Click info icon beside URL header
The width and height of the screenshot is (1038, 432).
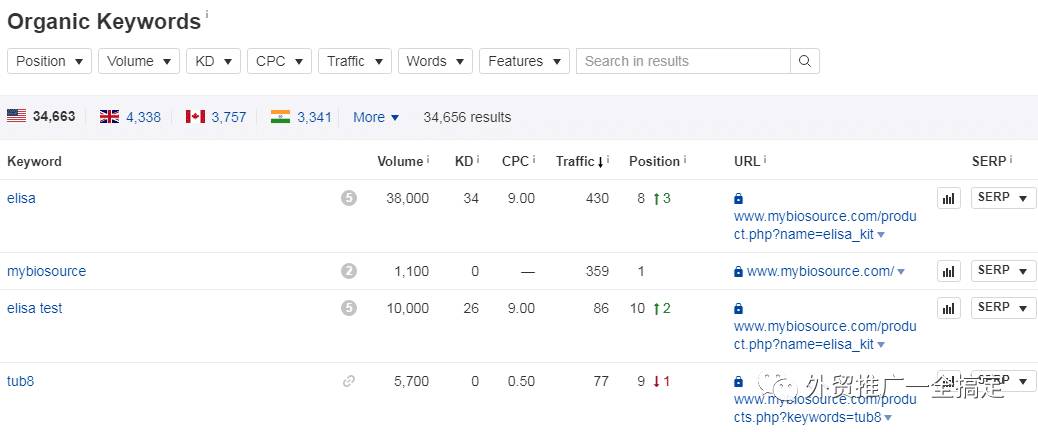coord(765,159)
